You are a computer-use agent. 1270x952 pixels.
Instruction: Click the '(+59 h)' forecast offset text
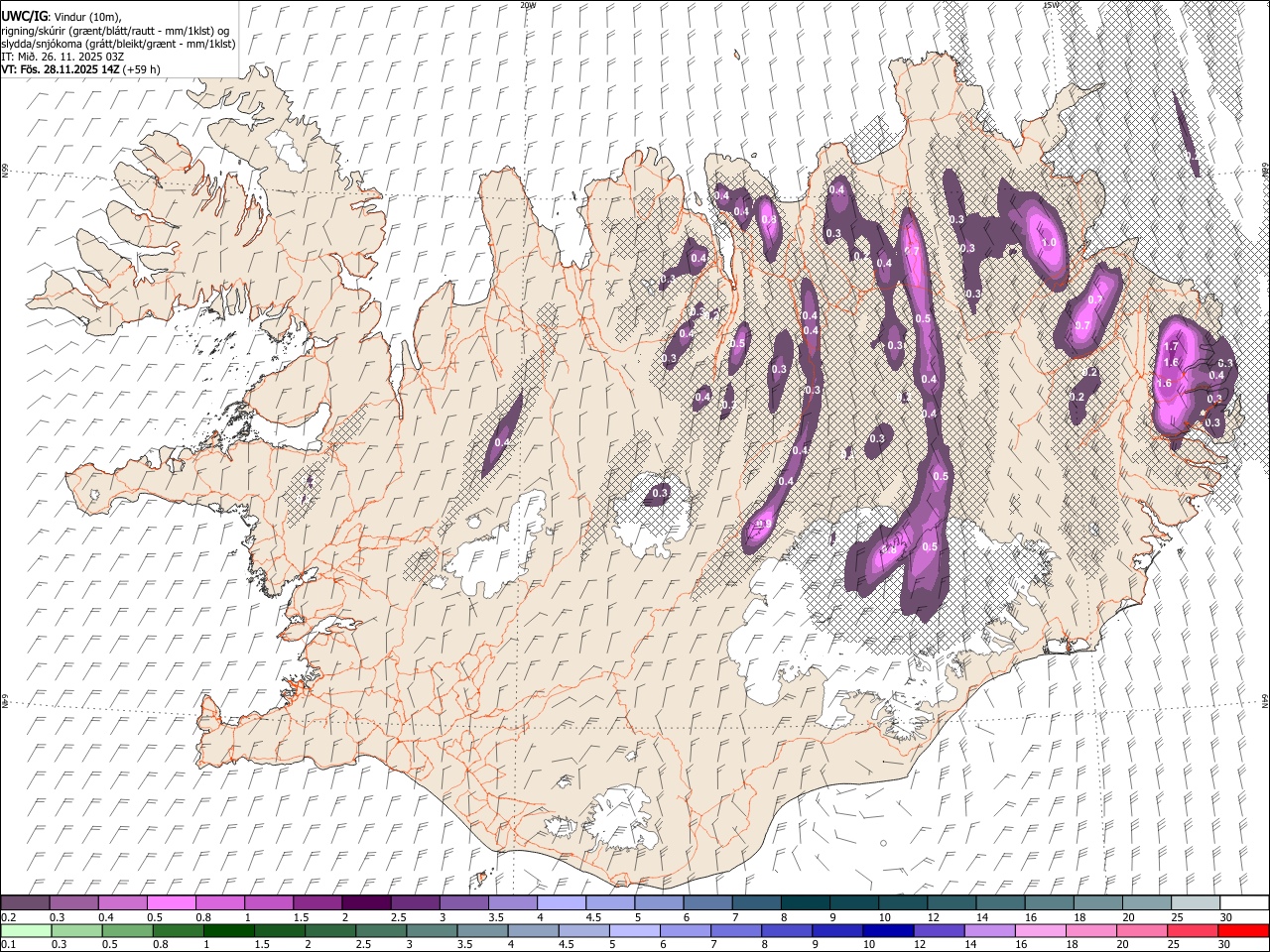pyautogui.click(x=142, y=69)
